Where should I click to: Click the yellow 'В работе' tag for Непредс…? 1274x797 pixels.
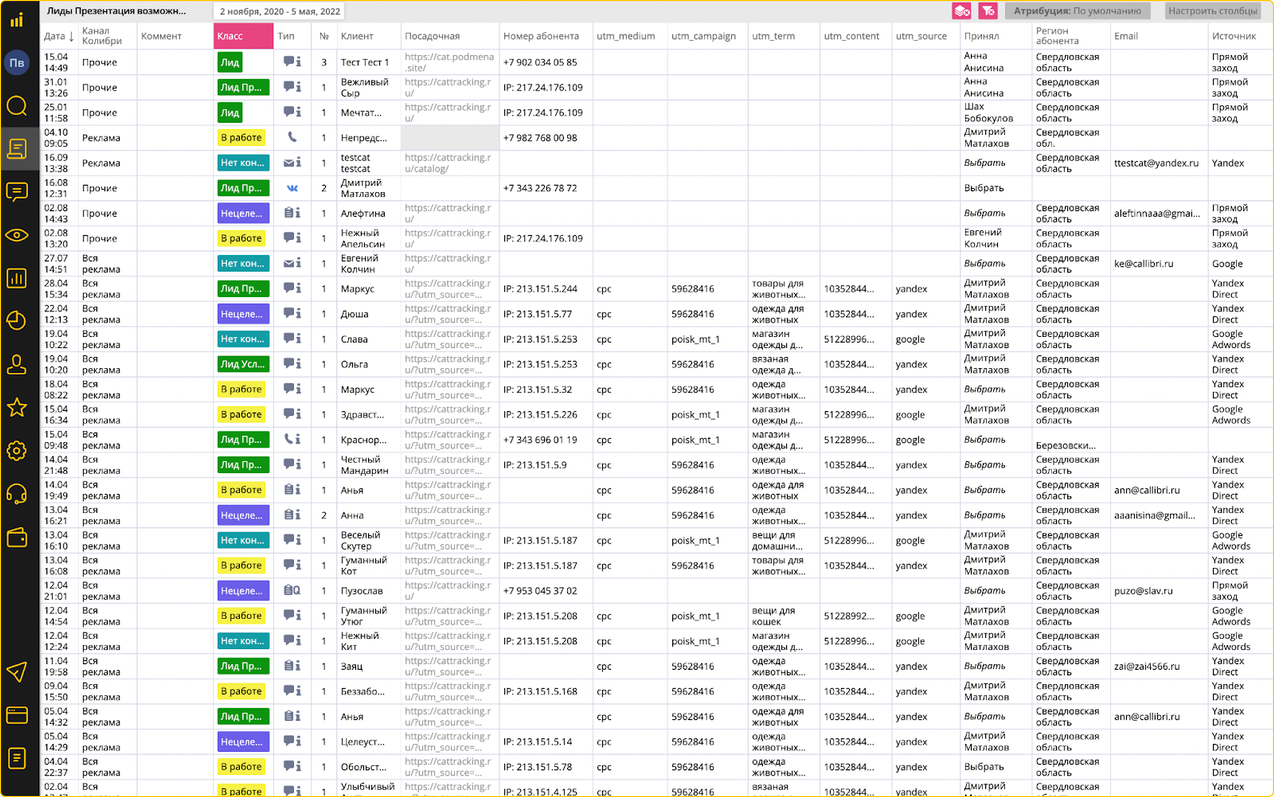pos(242,138)
